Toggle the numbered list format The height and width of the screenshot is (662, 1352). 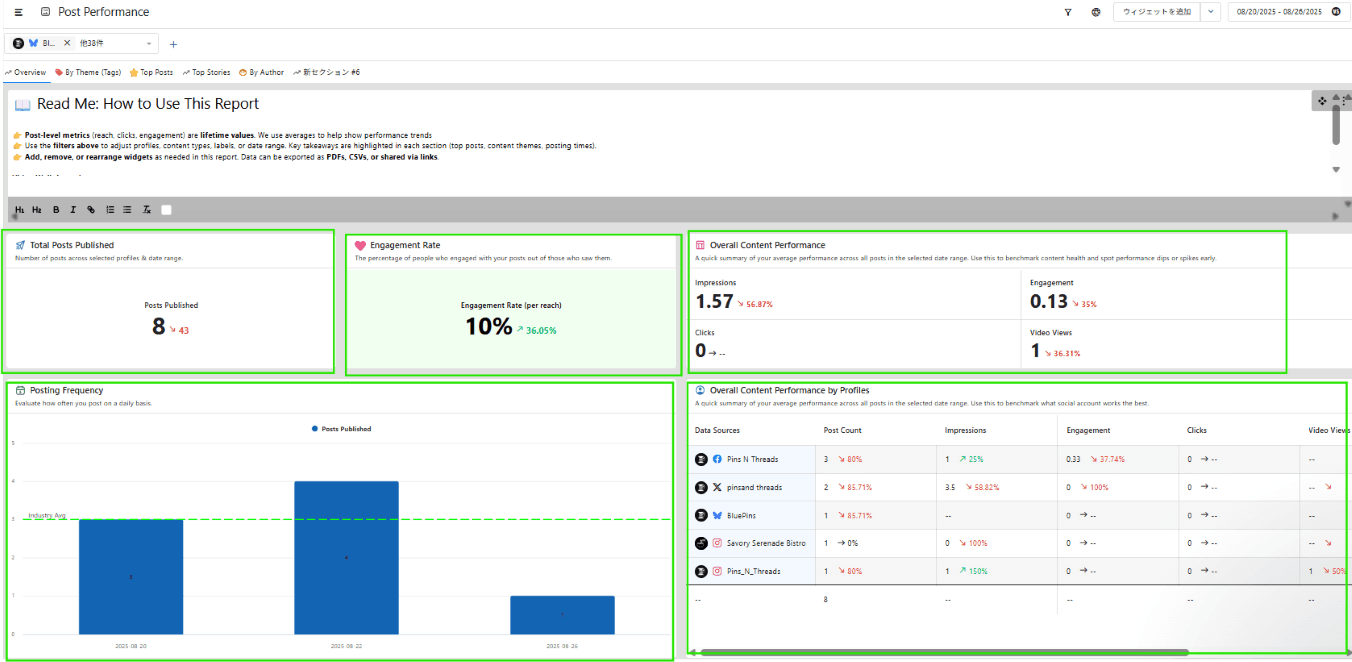click(110, 210)
